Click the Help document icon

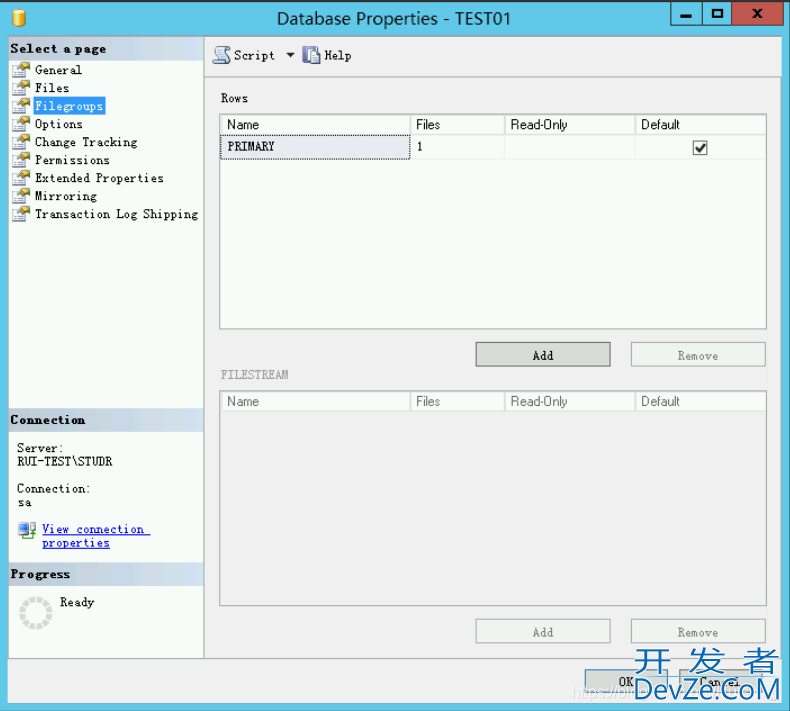(311, 55)
